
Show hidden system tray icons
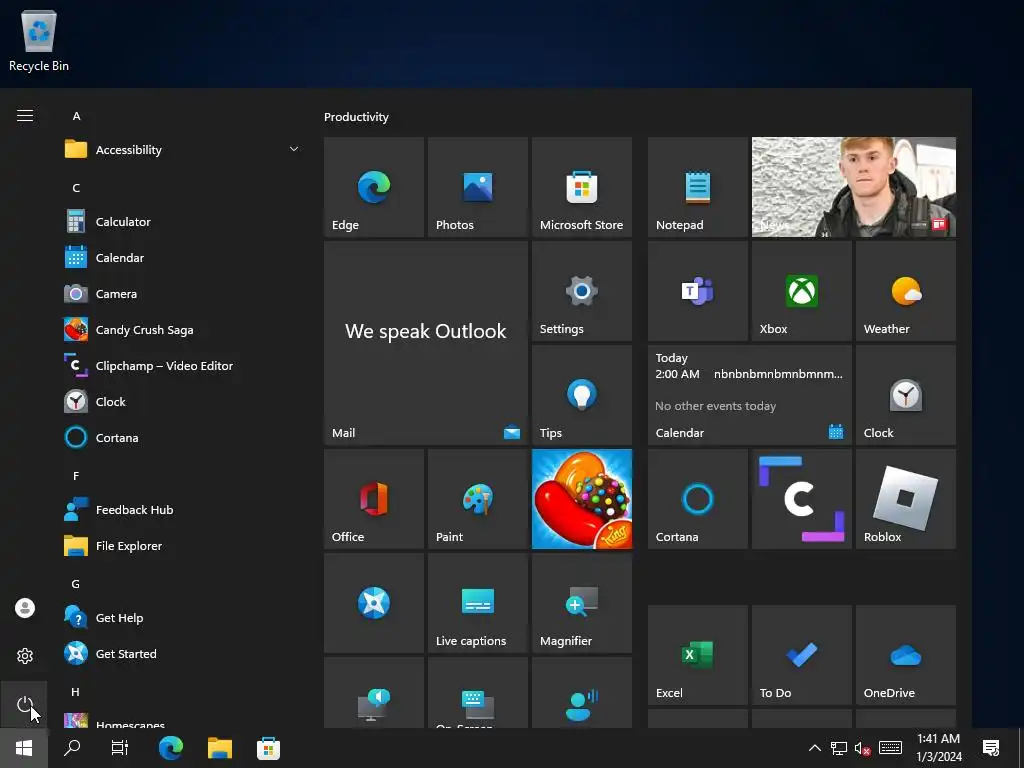(815, 748)
